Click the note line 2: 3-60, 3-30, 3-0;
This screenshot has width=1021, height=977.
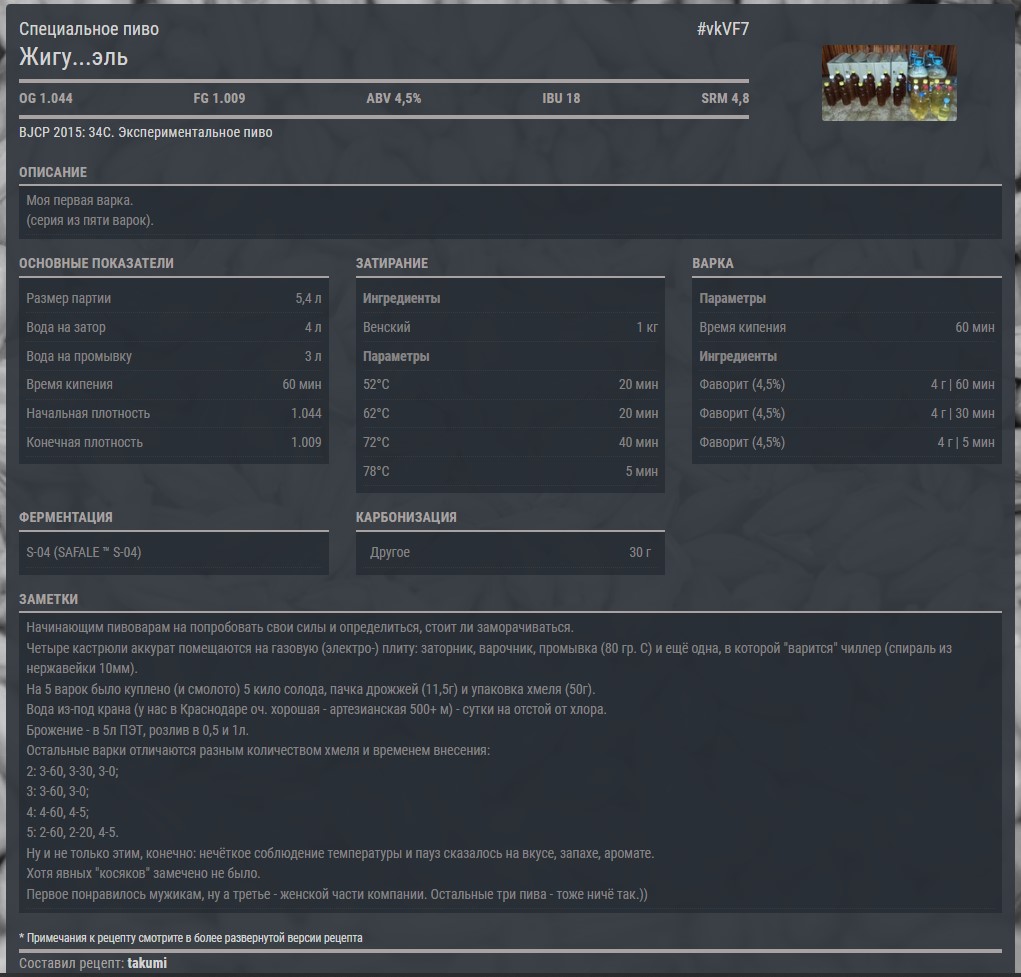point(72,771)
